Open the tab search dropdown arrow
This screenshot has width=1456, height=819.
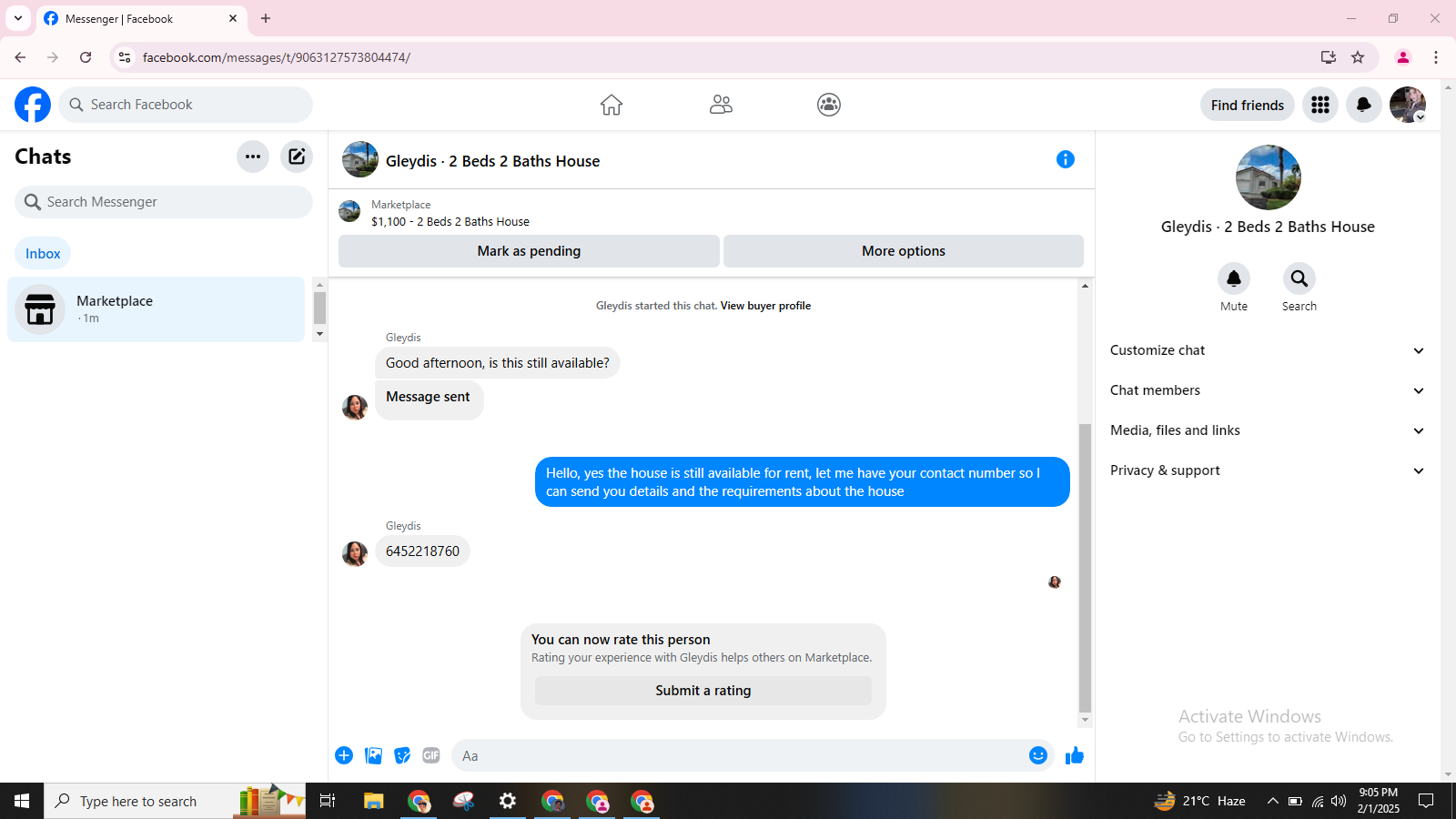18,18
